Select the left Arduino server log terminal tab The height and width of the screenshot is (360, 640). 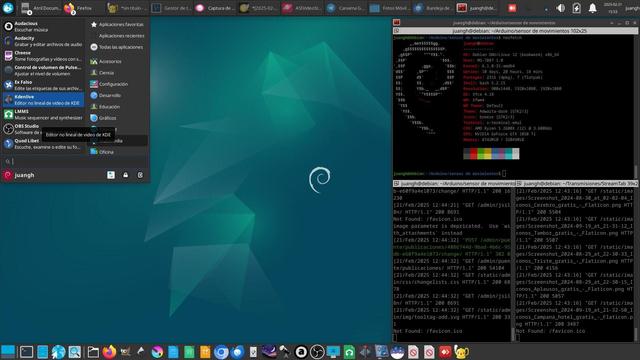click(453, 184)
